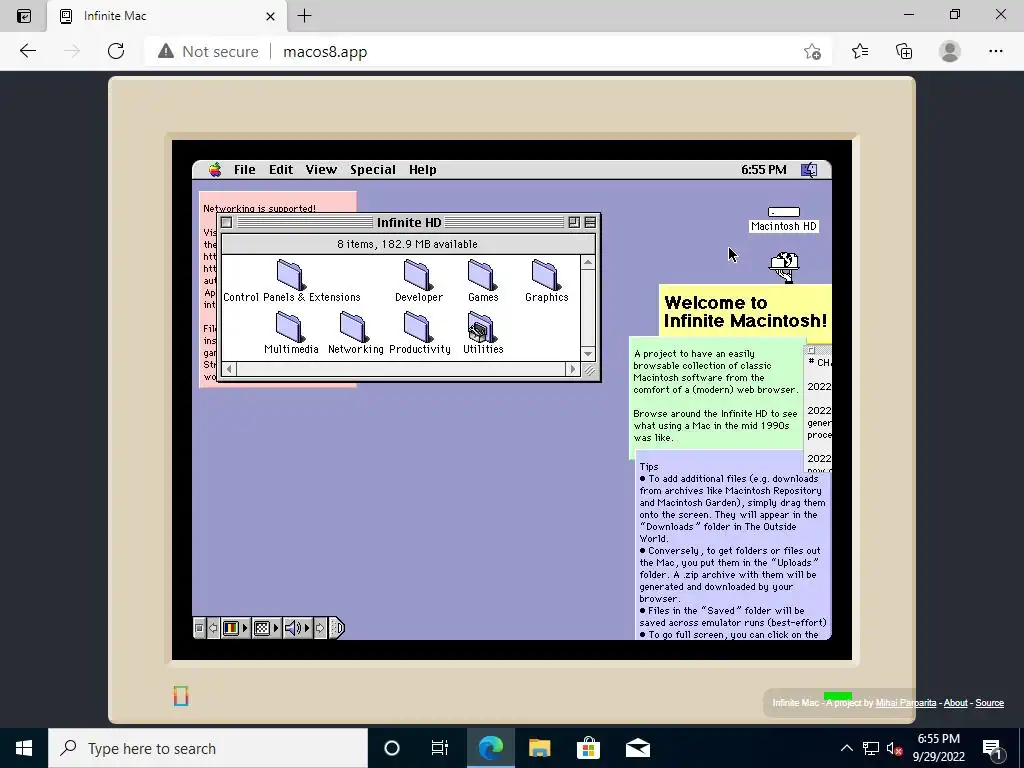1024x768 pixels.
Task: Show hidden system tray icons
Action: (846, 748)
